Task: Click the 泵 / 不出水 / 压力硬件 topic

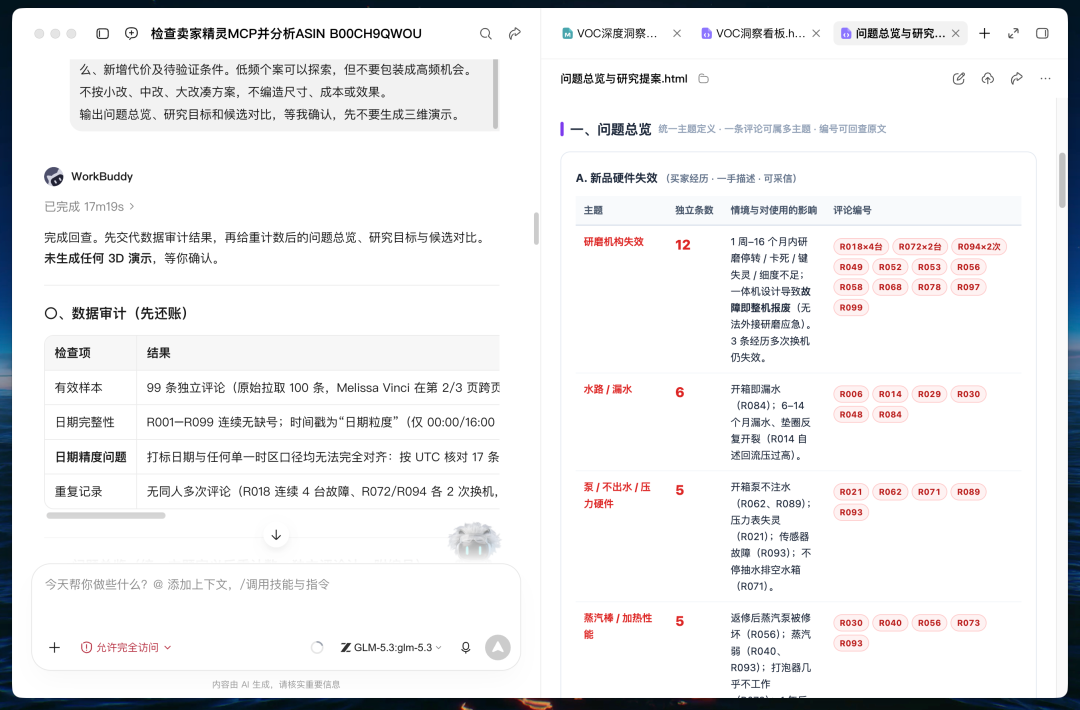Action: [617, 495]
